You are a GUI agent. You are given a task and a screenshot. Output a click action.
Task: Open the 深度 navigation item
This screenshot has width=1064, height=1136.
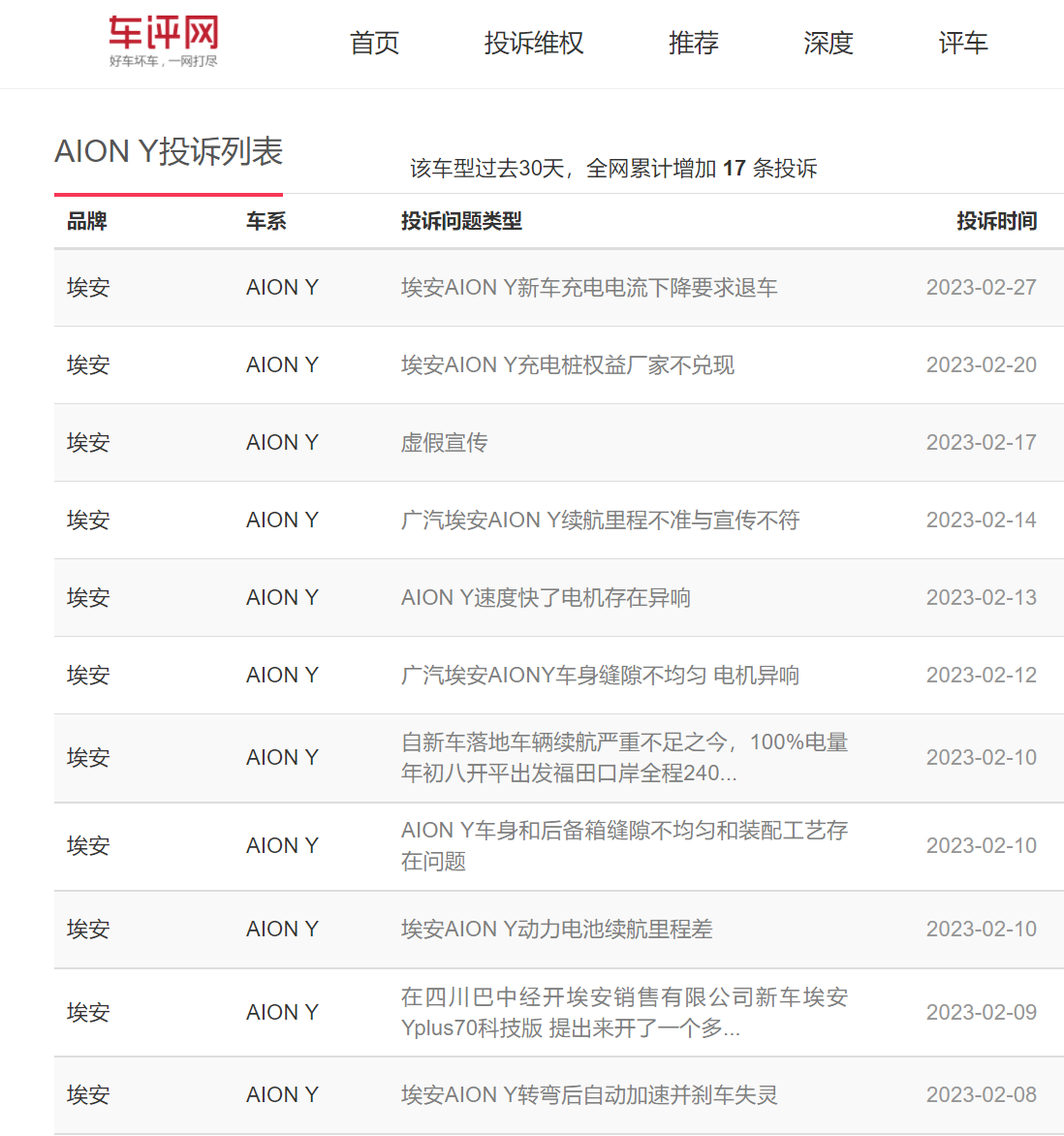[828, 44]
